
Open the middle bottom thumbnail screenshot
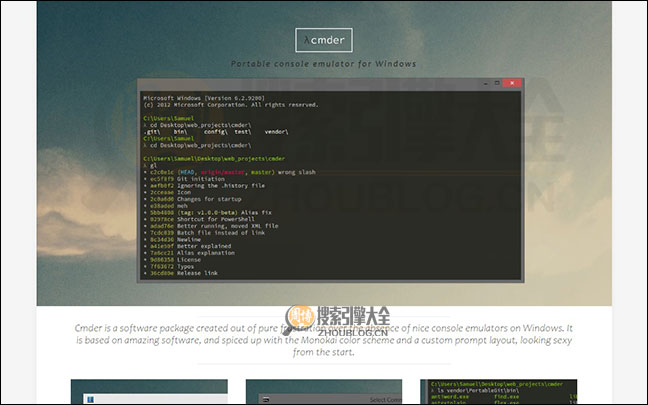coord(324,391)
